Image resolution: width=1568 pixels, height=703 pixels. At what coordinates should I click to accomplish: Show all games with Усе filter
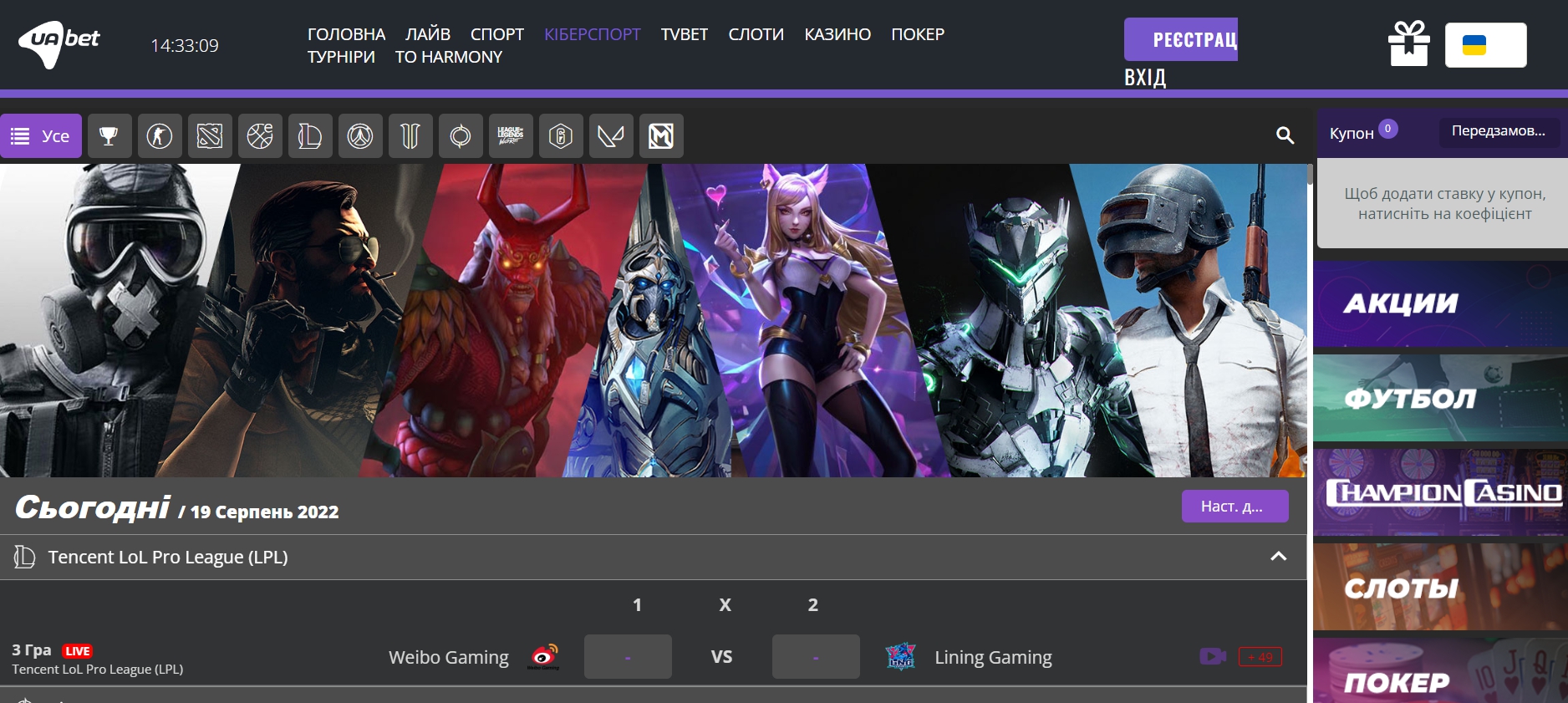point(41,135)
